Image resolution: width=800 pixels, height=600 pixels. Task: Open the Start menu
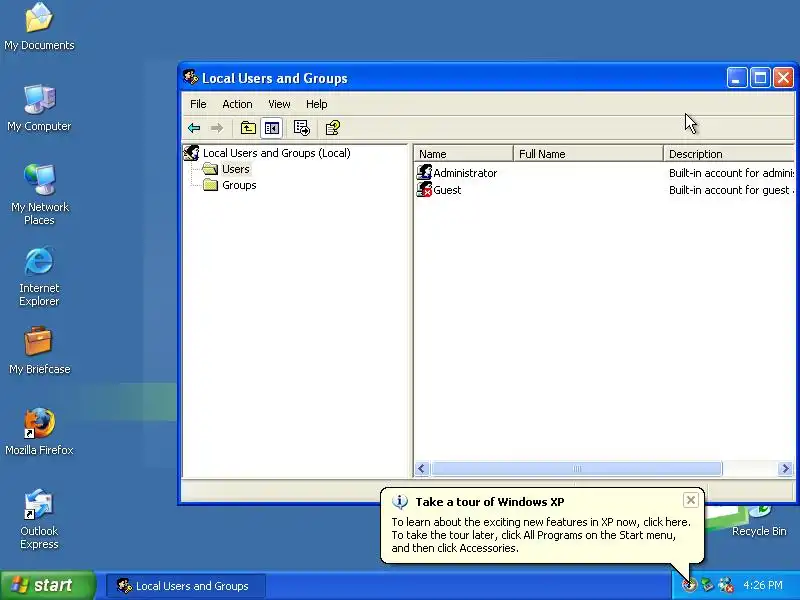pos(47,585)
